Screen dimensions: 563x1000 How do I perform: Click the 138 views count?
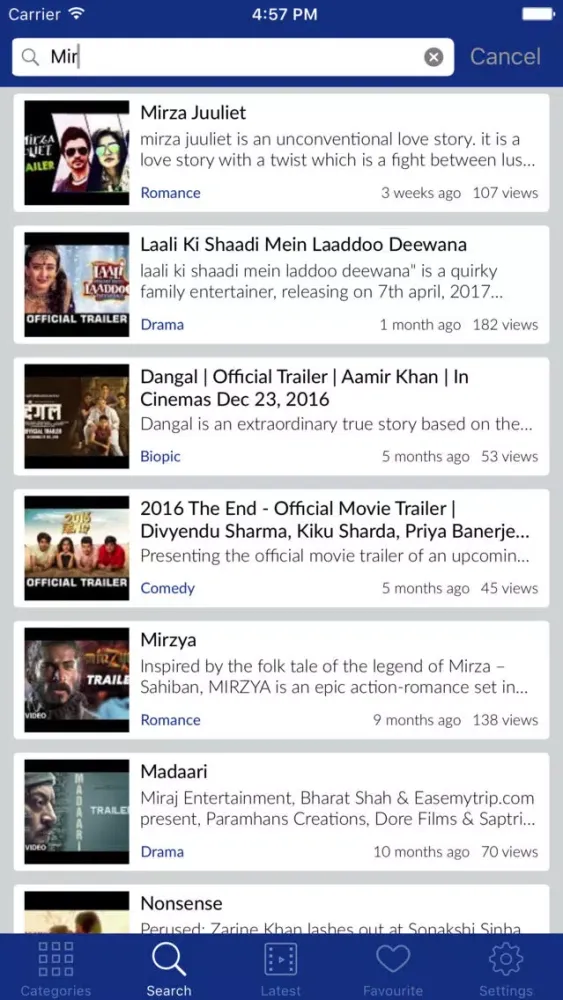click(x=505, y=720)
